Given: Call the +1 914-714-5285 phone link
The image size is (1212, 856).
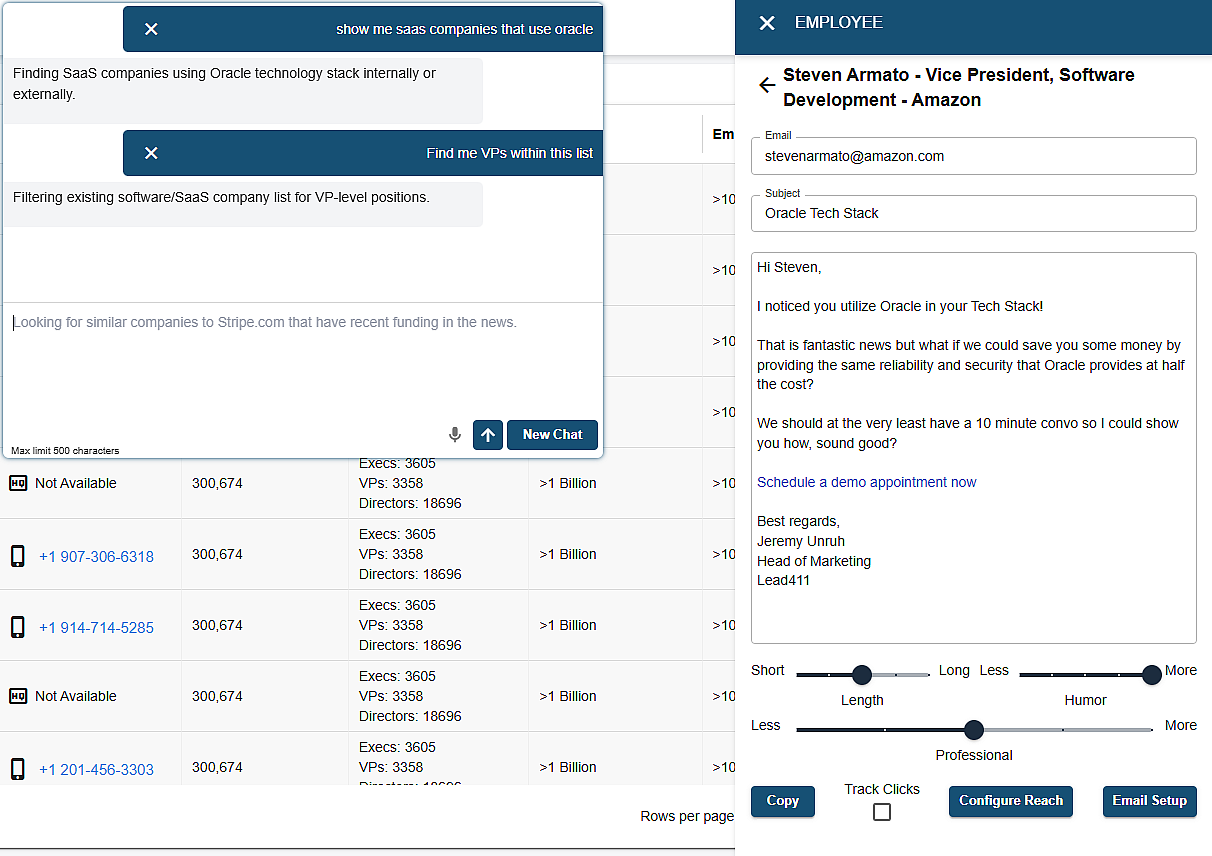Looking at the screenshot, I should tap(96, 627).
